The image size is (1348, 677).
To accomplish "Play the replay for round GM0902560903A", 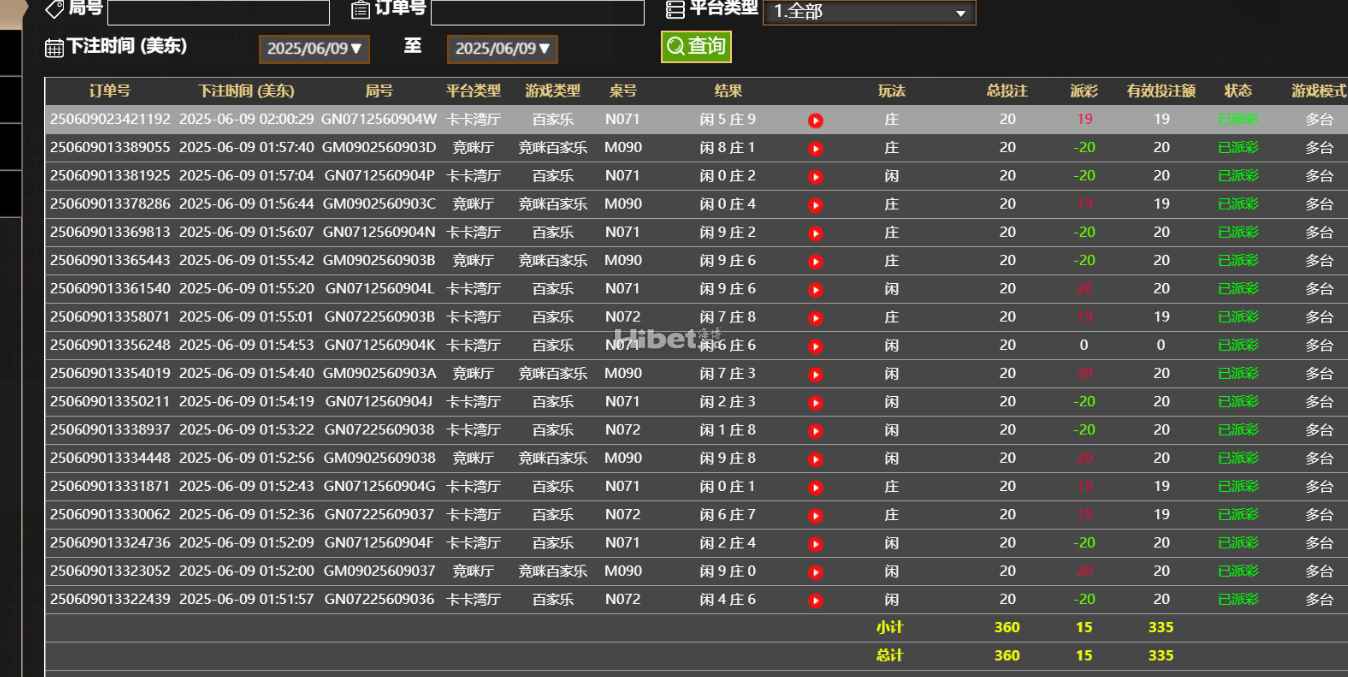I will tap(815, 372).
